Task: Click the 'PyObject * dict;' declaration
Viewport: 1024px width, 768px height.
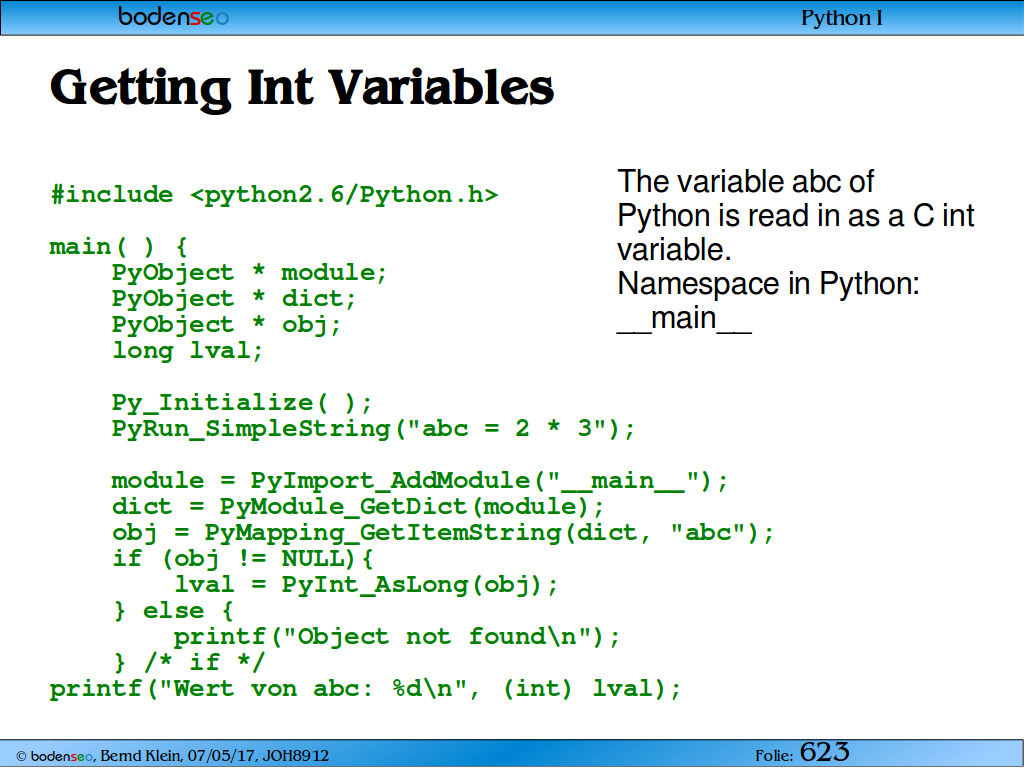Action: coord(234,299)
